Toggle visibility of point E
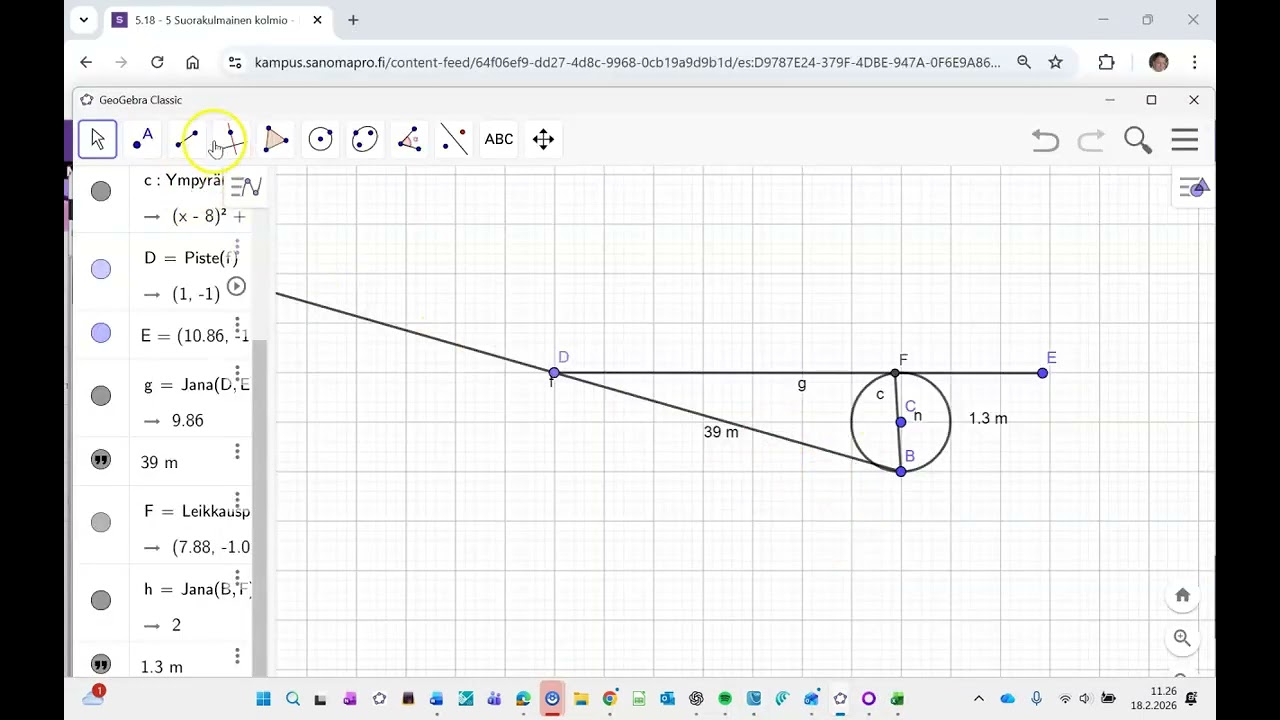The height and width of the screenshot is (720, 1280). [101, 333]
